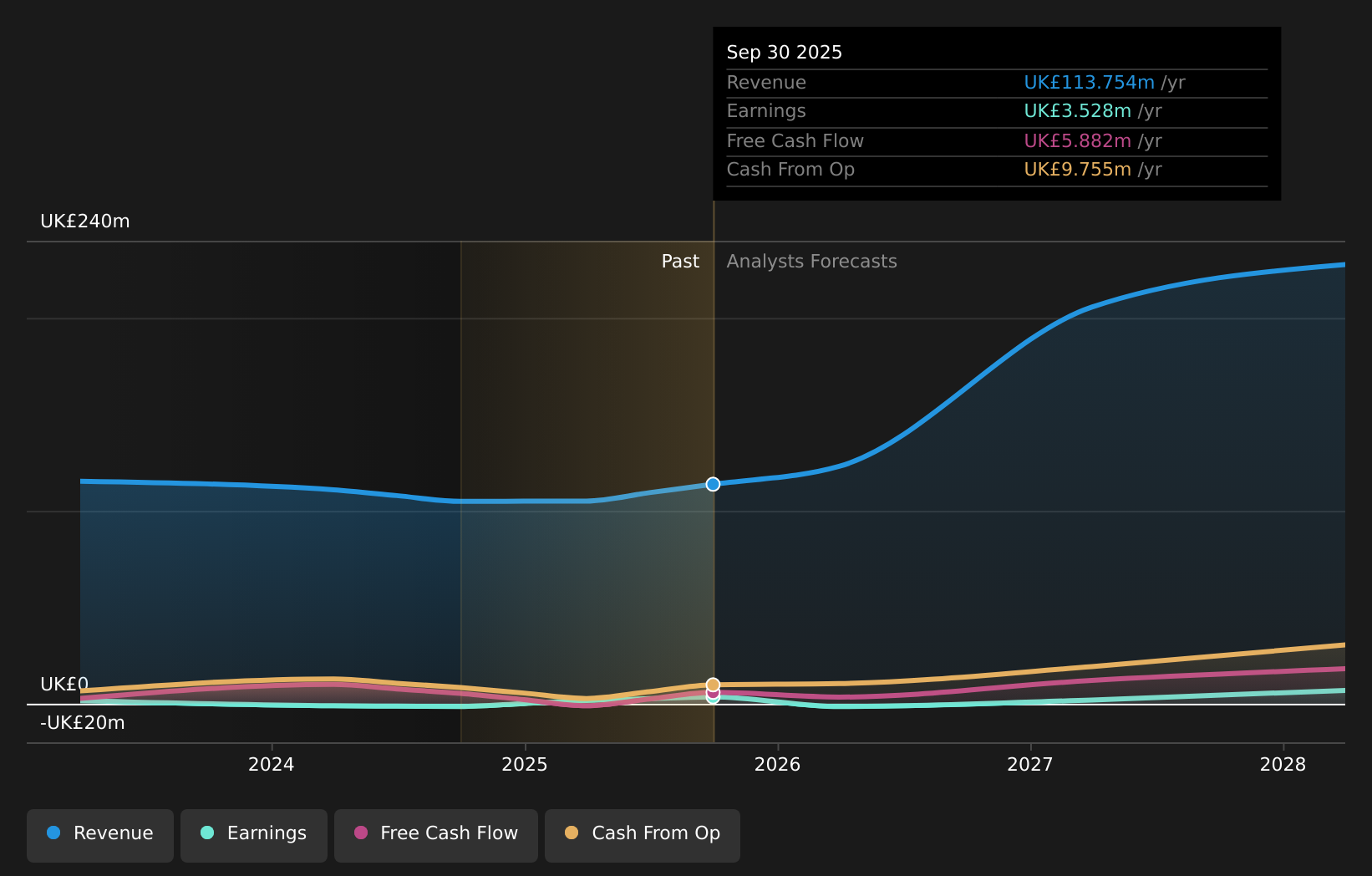Image resolution: width=1372 pixels, height=876 pixels.
Task: Click the Past label on chart
Action: point(680,262)
